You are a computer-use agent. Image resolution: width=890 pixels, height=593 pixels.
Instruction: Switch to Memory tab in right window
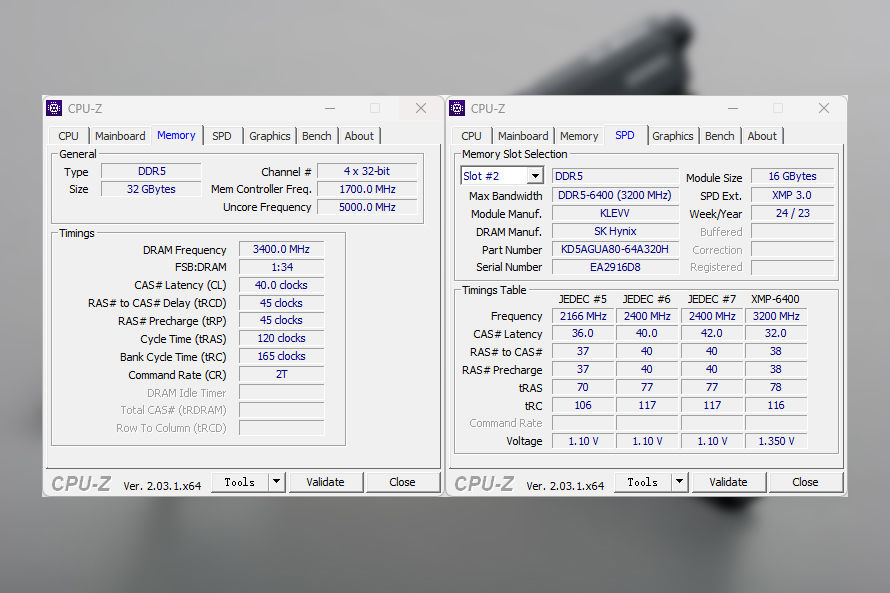pyautogui.click(x=579, y=136)
